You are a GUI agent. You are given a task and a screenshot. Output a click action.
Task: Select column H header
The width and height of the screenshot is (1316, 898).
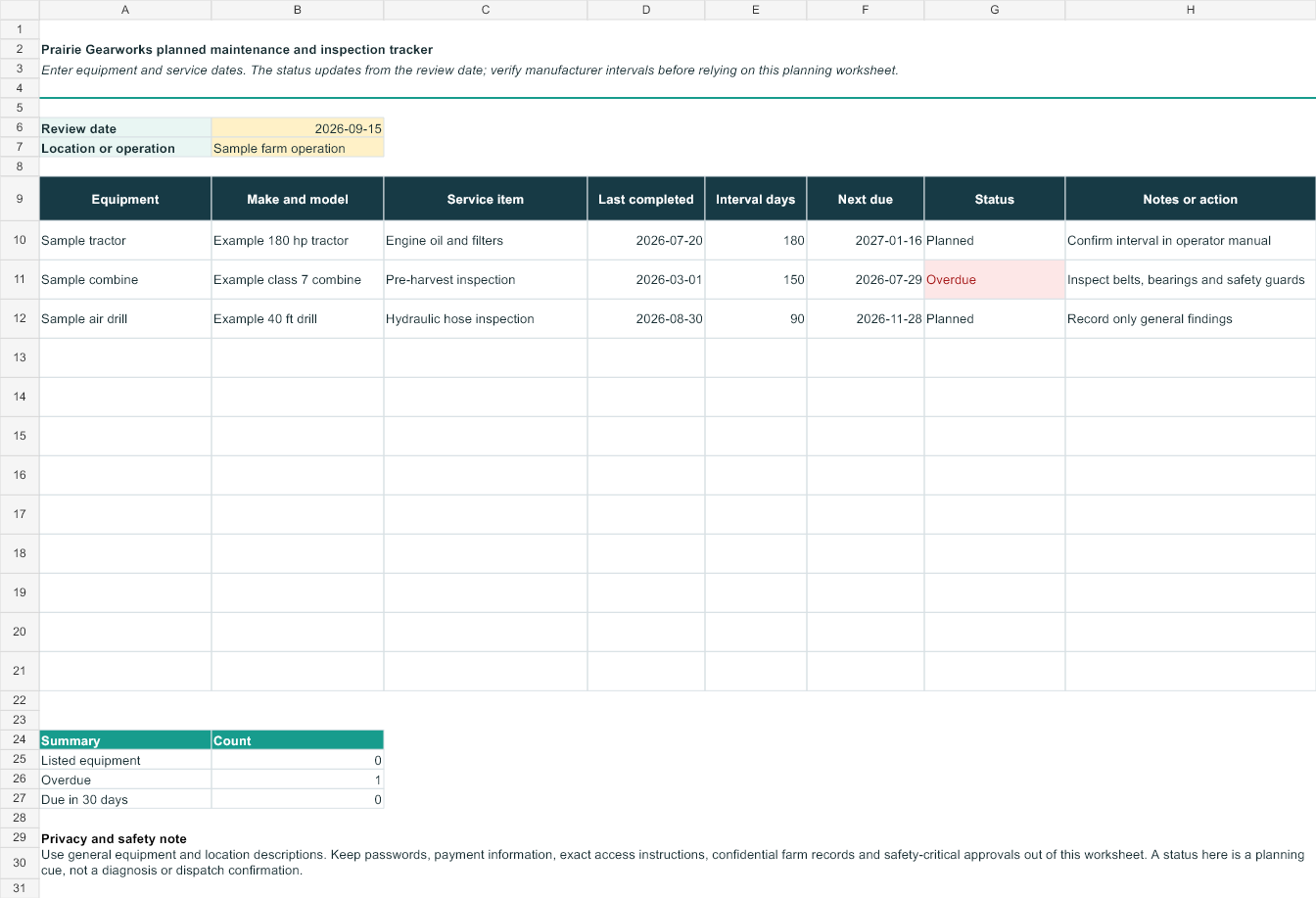click(x=1191, y=10)
